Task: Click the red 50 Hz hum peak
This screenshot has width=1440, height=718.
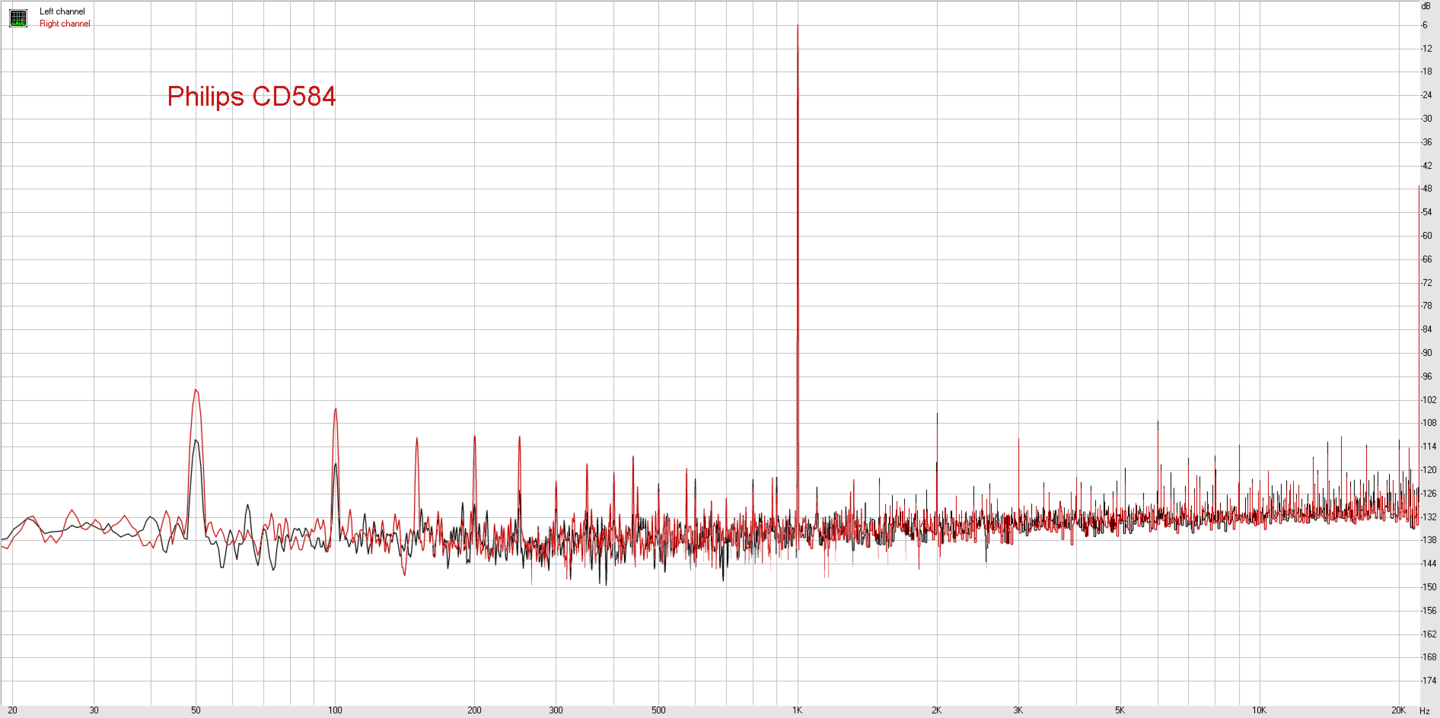Action: tap(197, 391)
